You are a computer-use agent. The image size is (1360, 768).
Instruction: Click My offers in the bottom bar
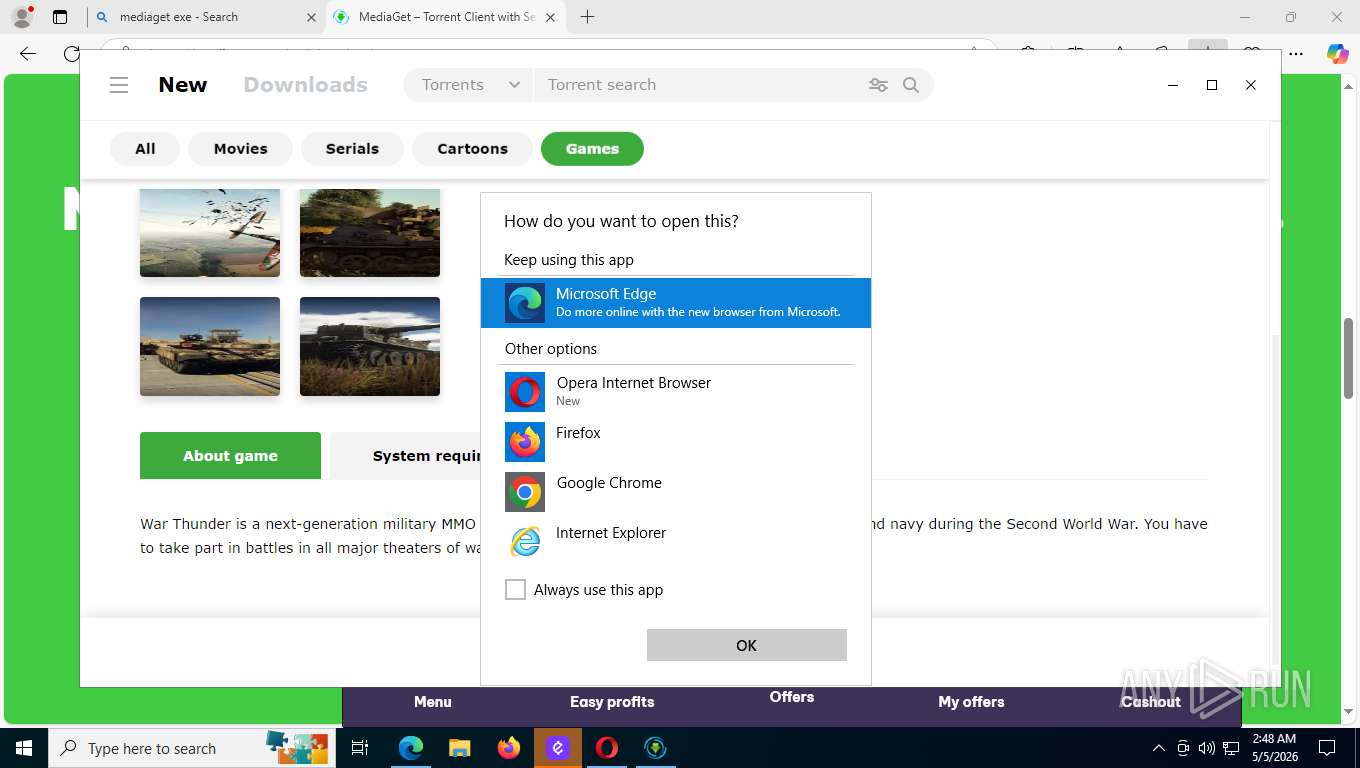(971, 702)
